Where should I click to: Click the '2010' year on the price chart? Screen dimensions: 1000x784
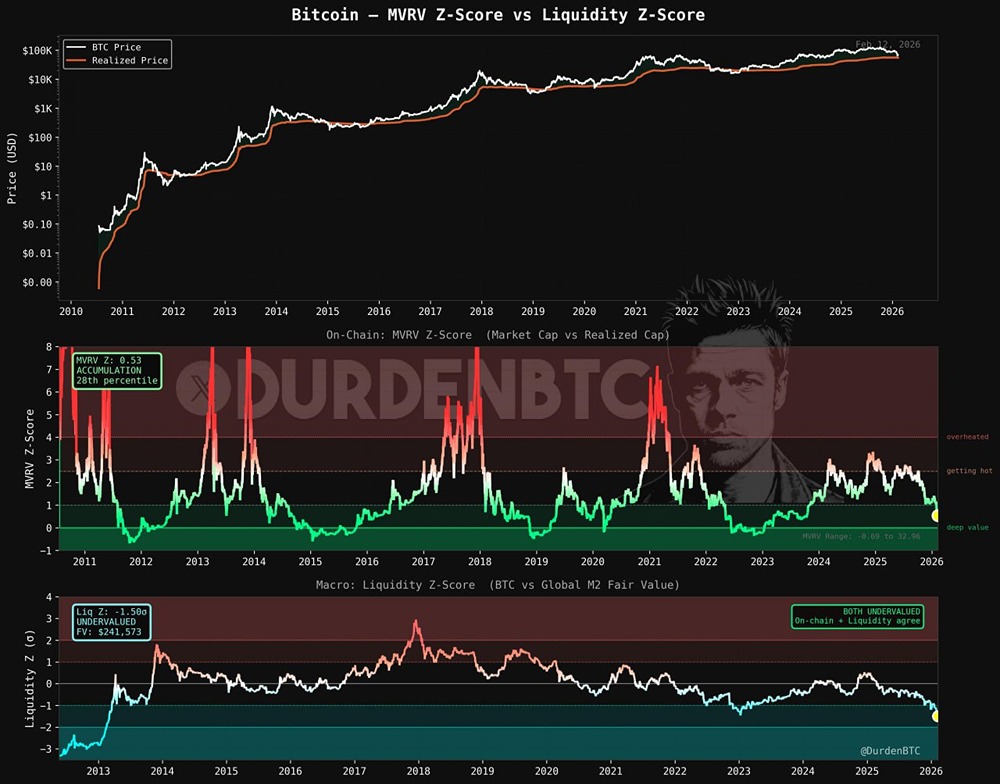point(71,311)
